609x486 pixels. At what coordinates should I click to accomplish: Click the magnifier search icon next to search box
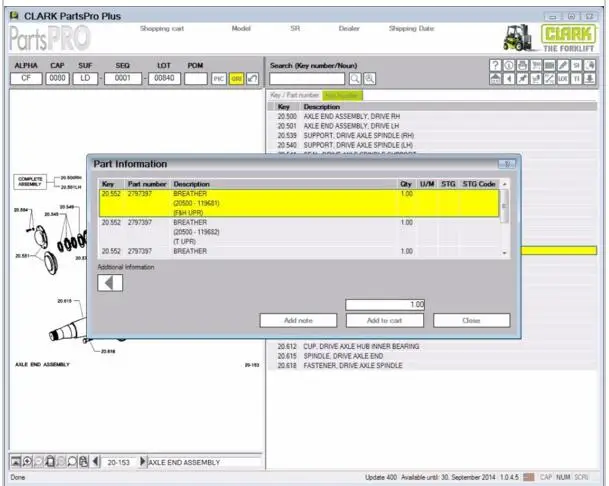(x=354, y=79)
